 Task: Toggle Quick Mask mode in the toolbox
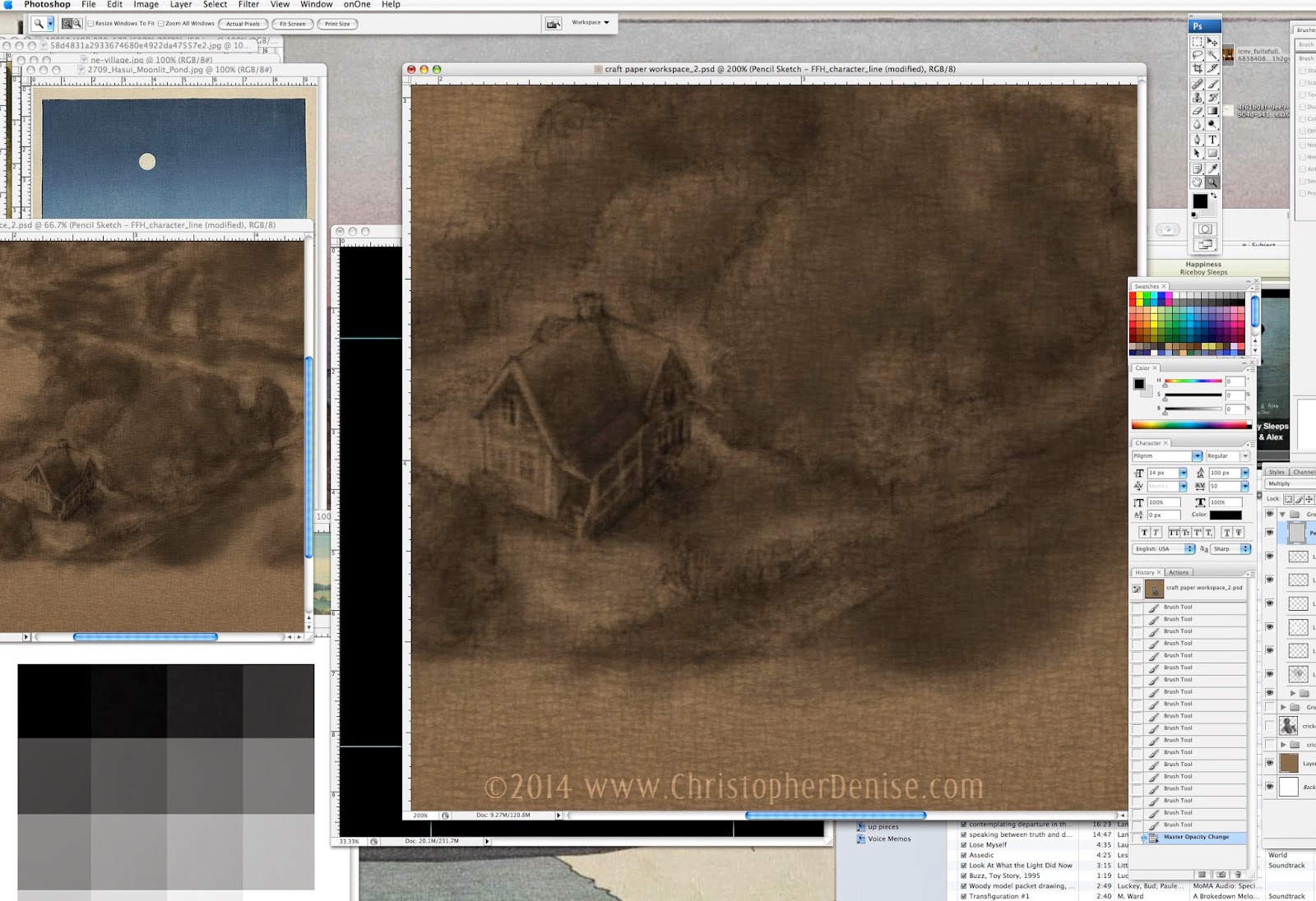pos(1205,229)
